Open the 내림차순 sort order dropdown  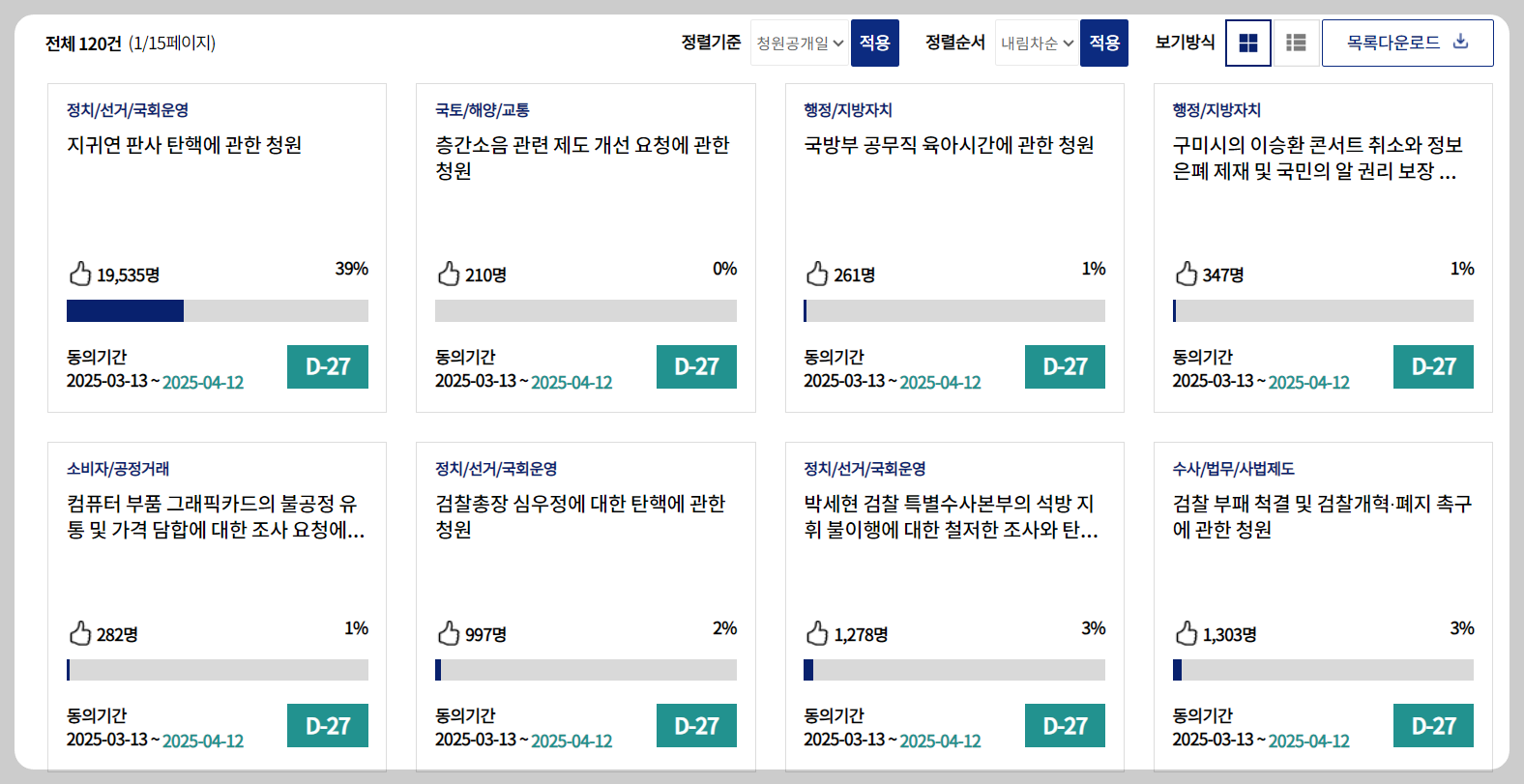pos(1037,43)
